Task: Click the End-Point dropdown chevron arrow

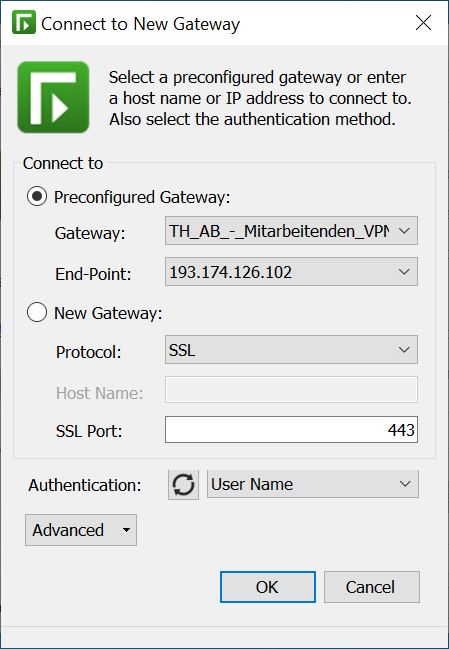Action: click(404, 272)
